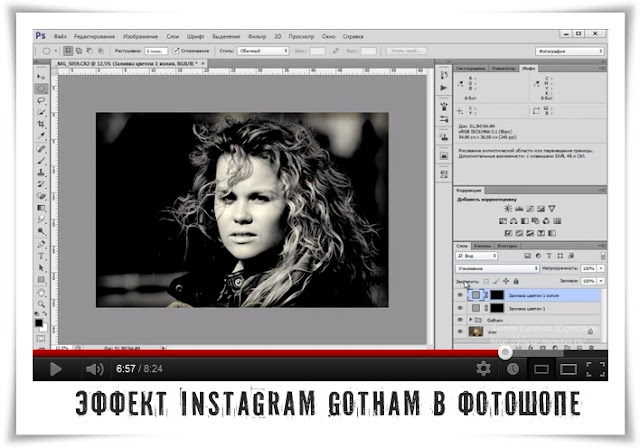Toggle the layer filter switch
Viewport: 640px width, 448px height.
[603, 256]
